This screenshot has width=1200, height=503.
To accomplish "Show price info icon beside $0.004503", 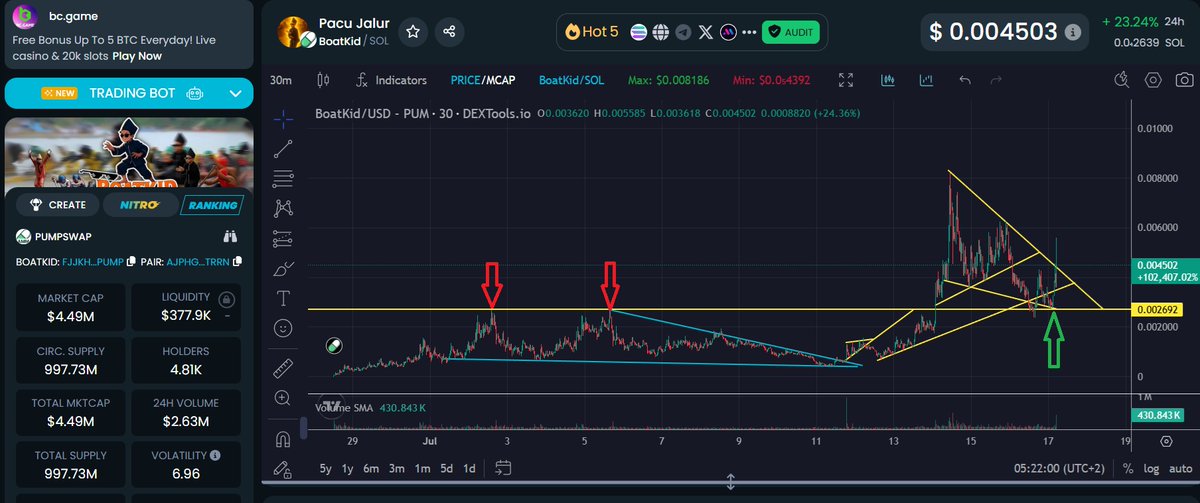I will click(1072, 32).
